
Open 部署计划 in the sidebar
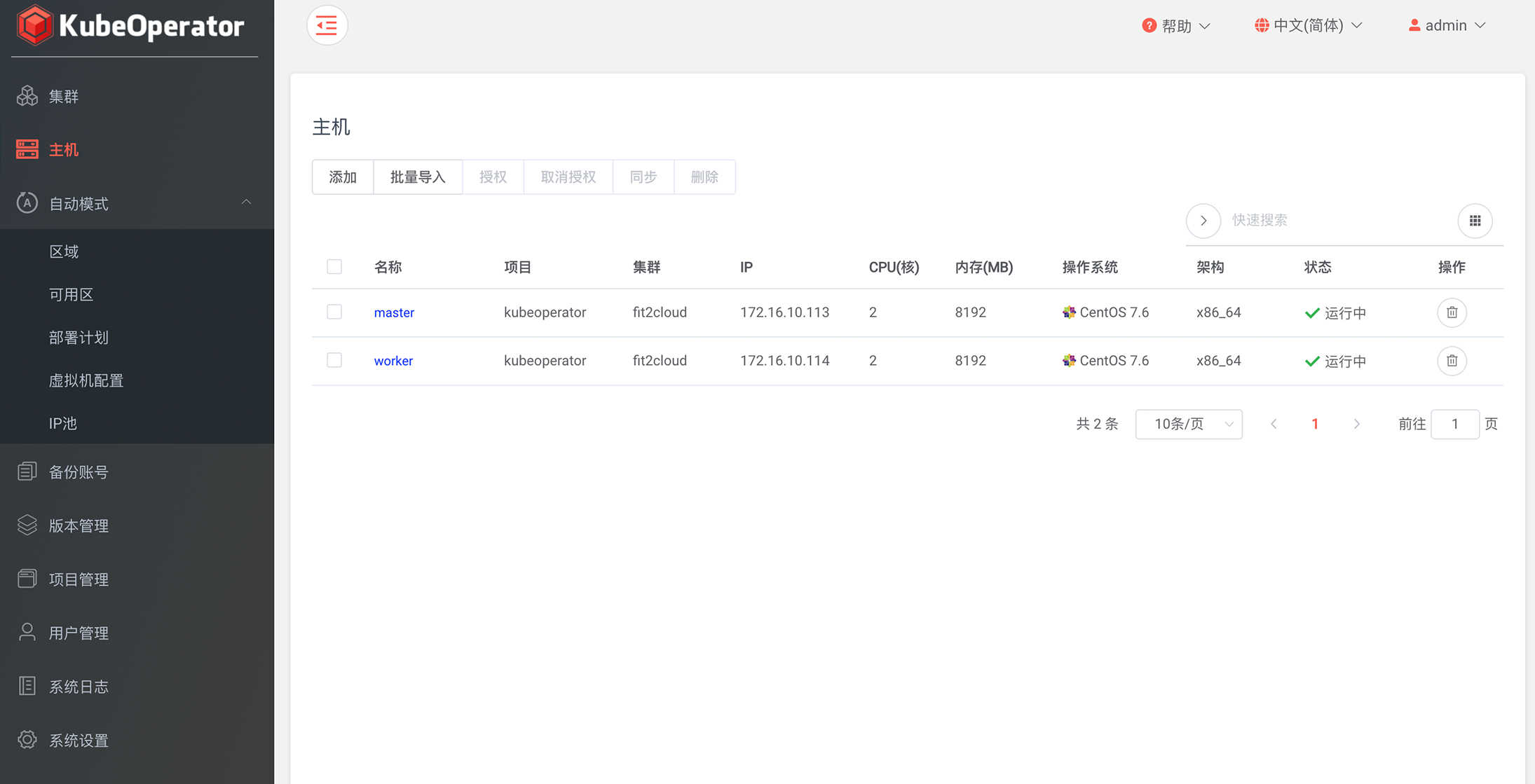click(79, 338)
